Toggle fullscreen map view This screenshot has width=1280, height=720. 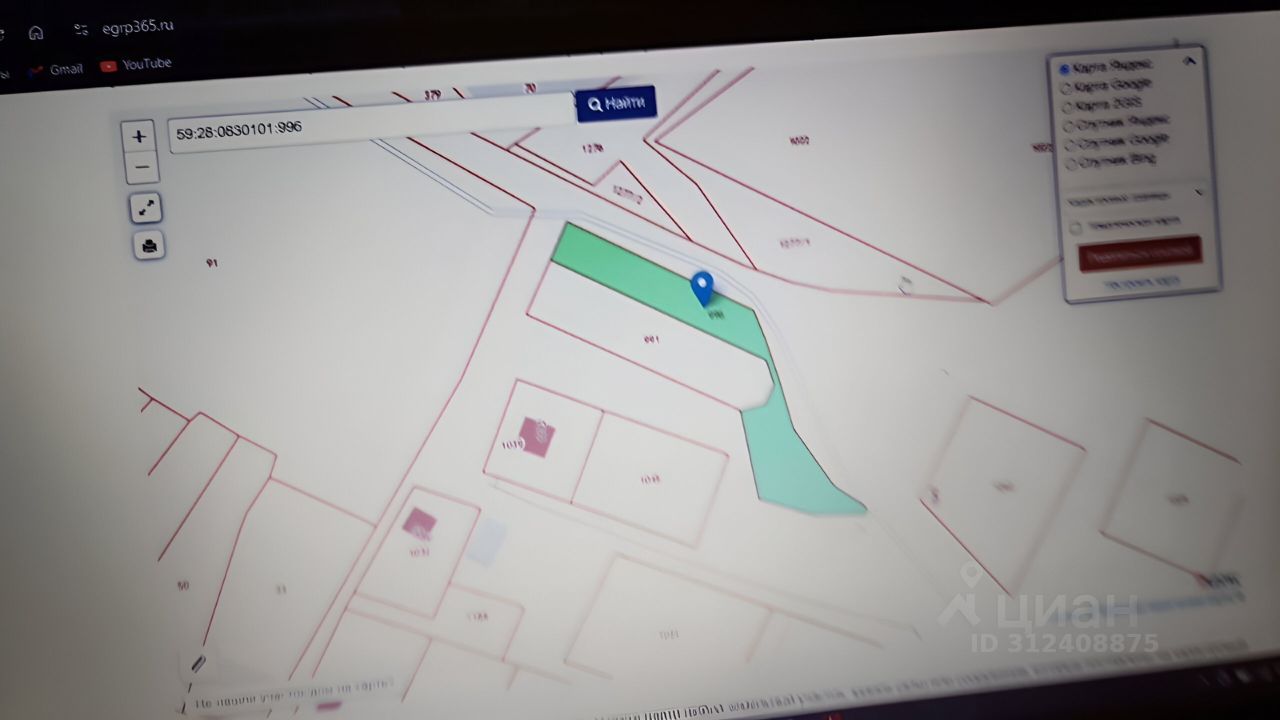pyautogui.click(x=146, y=208)
